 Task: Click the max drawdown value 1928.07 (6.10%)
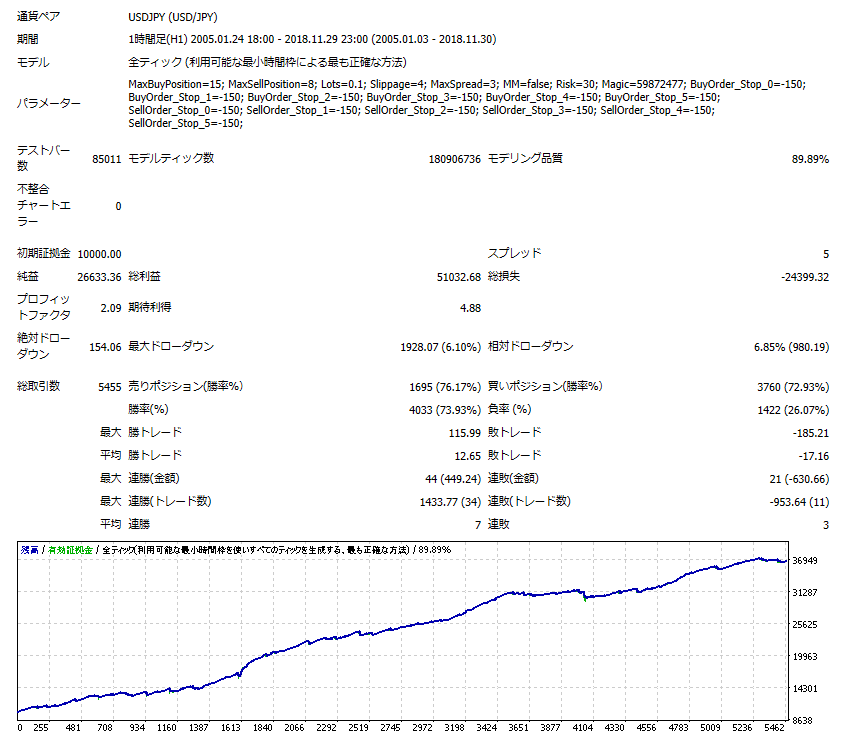coord(441,347)
